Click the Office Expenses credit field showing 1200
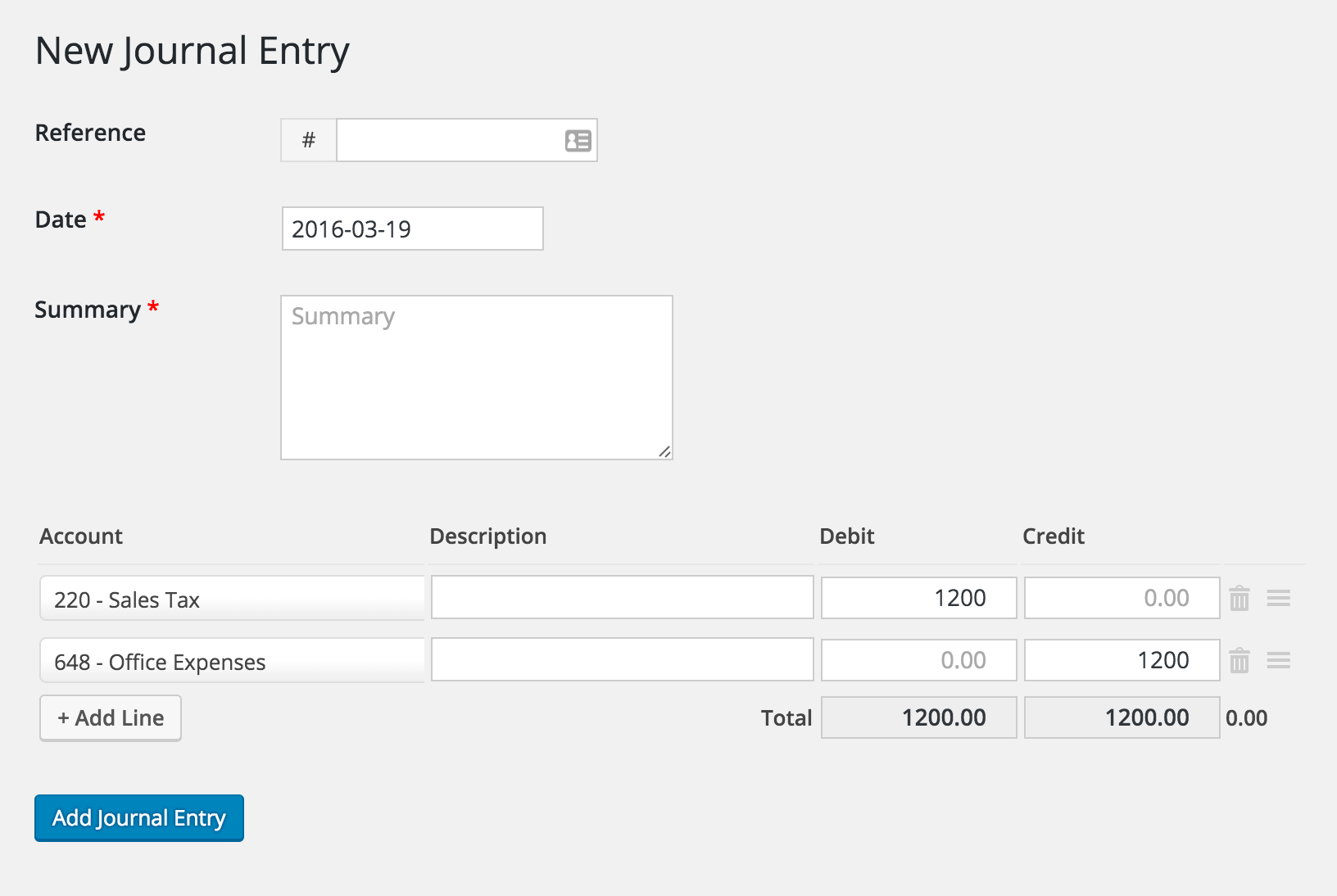This screenshot has height=896, width=1337. 1122,660
